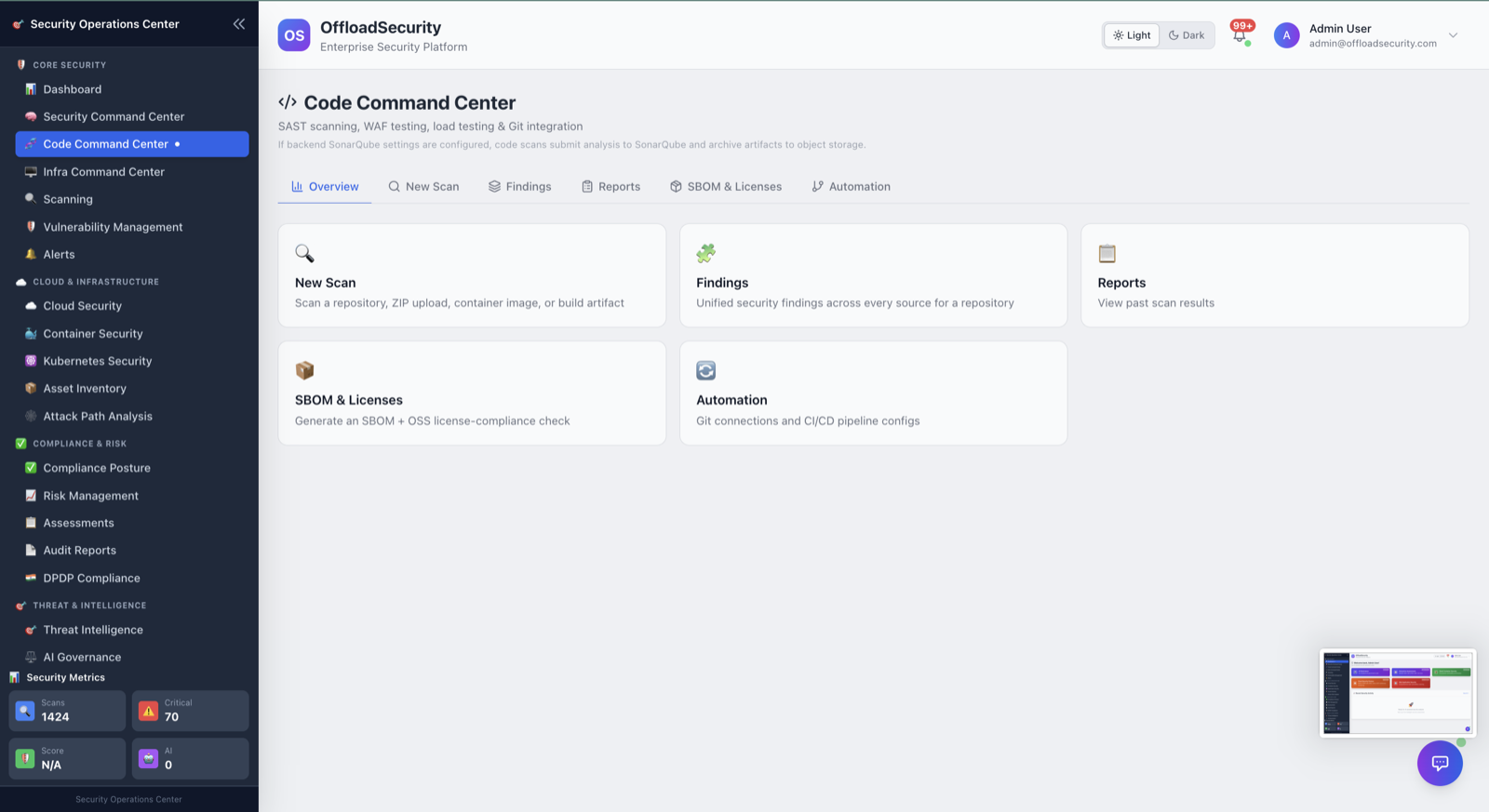Click the Risk Management chart icon
Screen dimensions: 1489x812
click(x=31, y=496)
